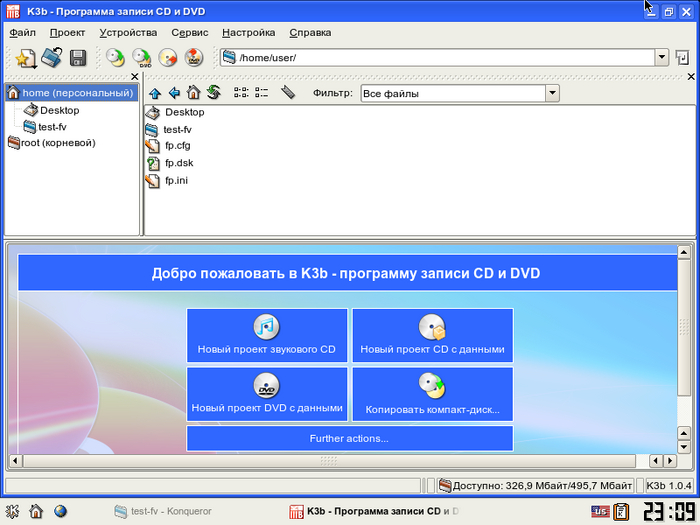Select the fp.cfg file in list
Image resolution: width=700 pixels, height=525 pixels.
[177, 145]
